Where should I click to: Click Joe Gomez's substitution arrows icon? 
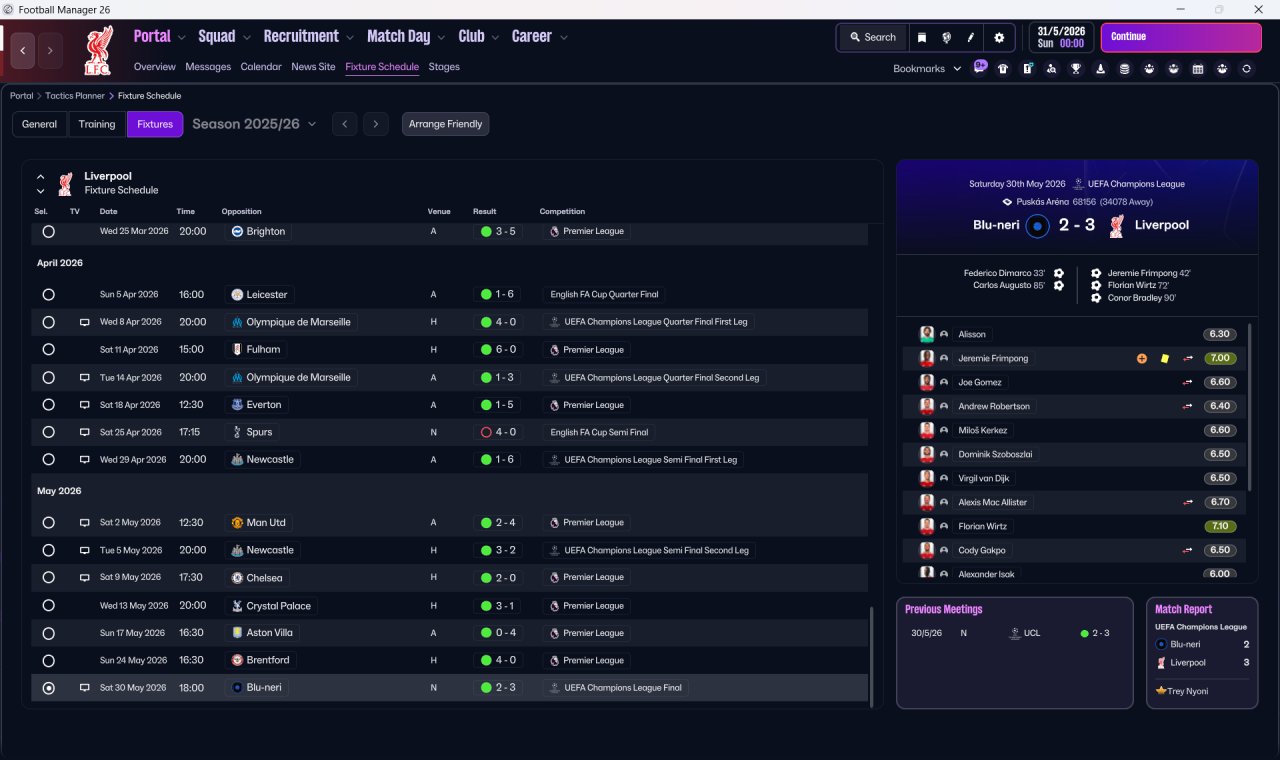(x=1188, y=382)
